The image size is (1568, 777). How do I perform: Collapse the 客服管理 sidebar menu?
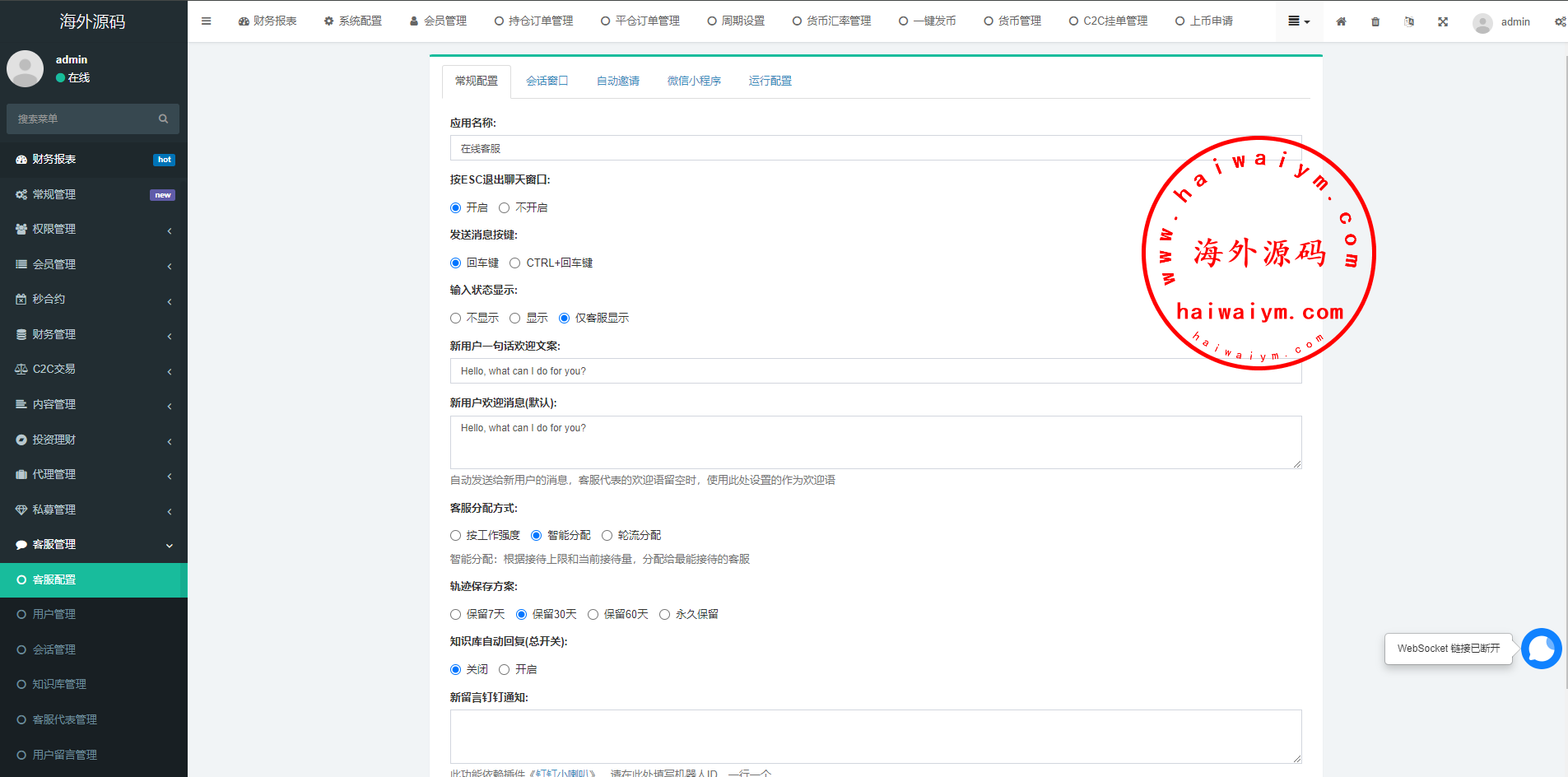pos(94,545)
